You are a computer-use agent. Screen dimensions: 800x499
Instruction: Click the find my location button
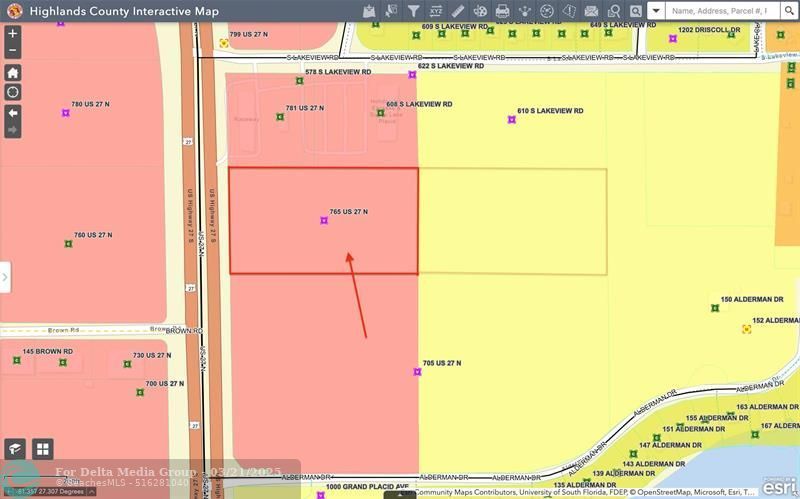tap(13, 92)
